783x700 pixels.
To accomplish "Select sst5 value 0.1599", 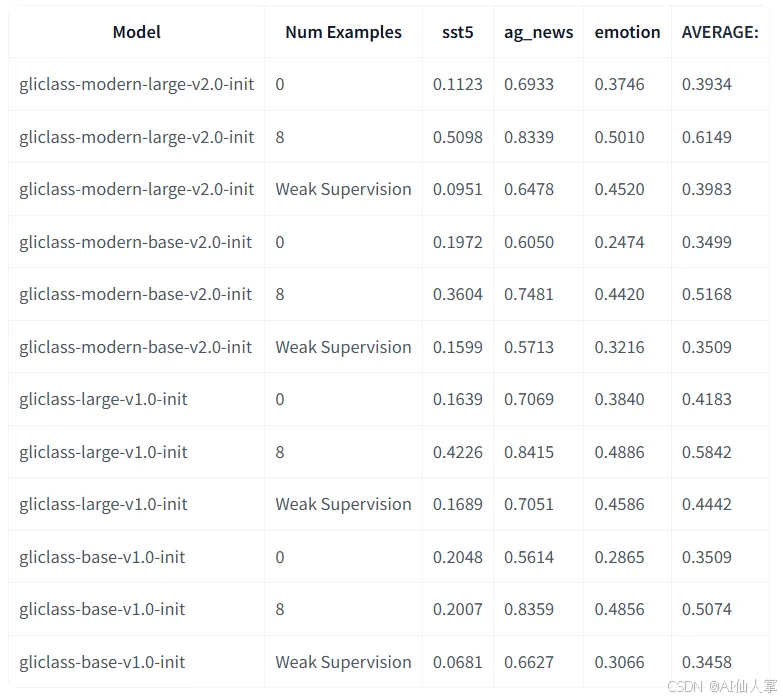I will point(457,348).
